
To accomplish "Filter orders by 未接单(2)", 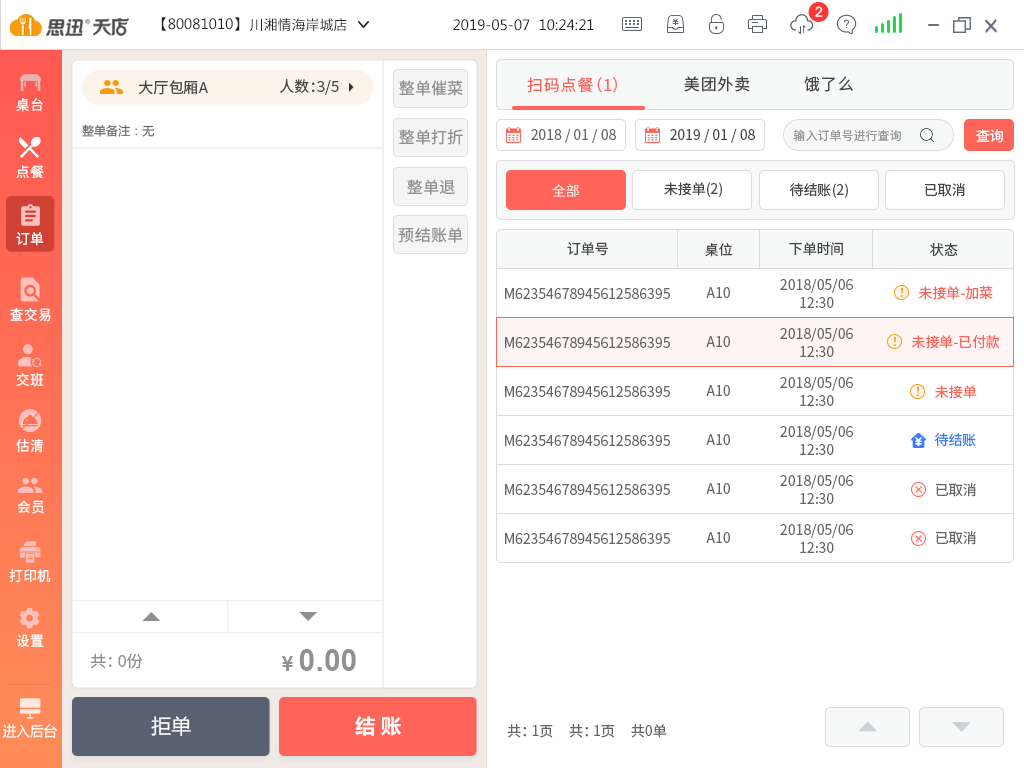I will 692,190.
